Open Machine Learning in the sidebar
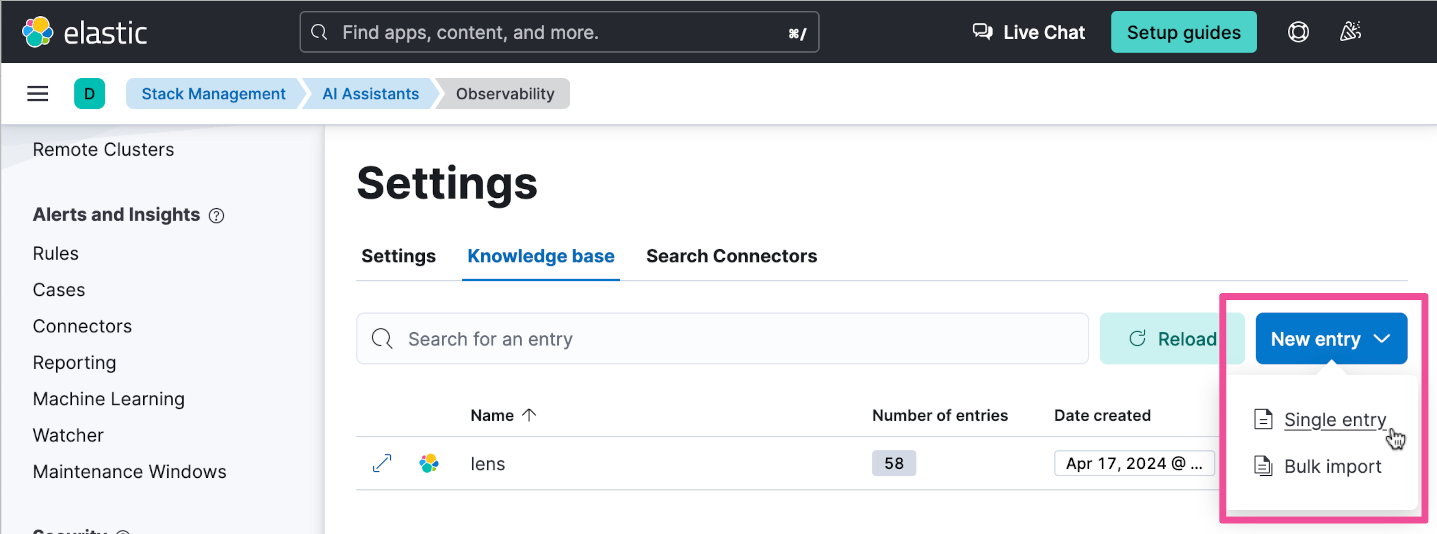The width and height of the screenshot is (1437, 534). (108, 399)
